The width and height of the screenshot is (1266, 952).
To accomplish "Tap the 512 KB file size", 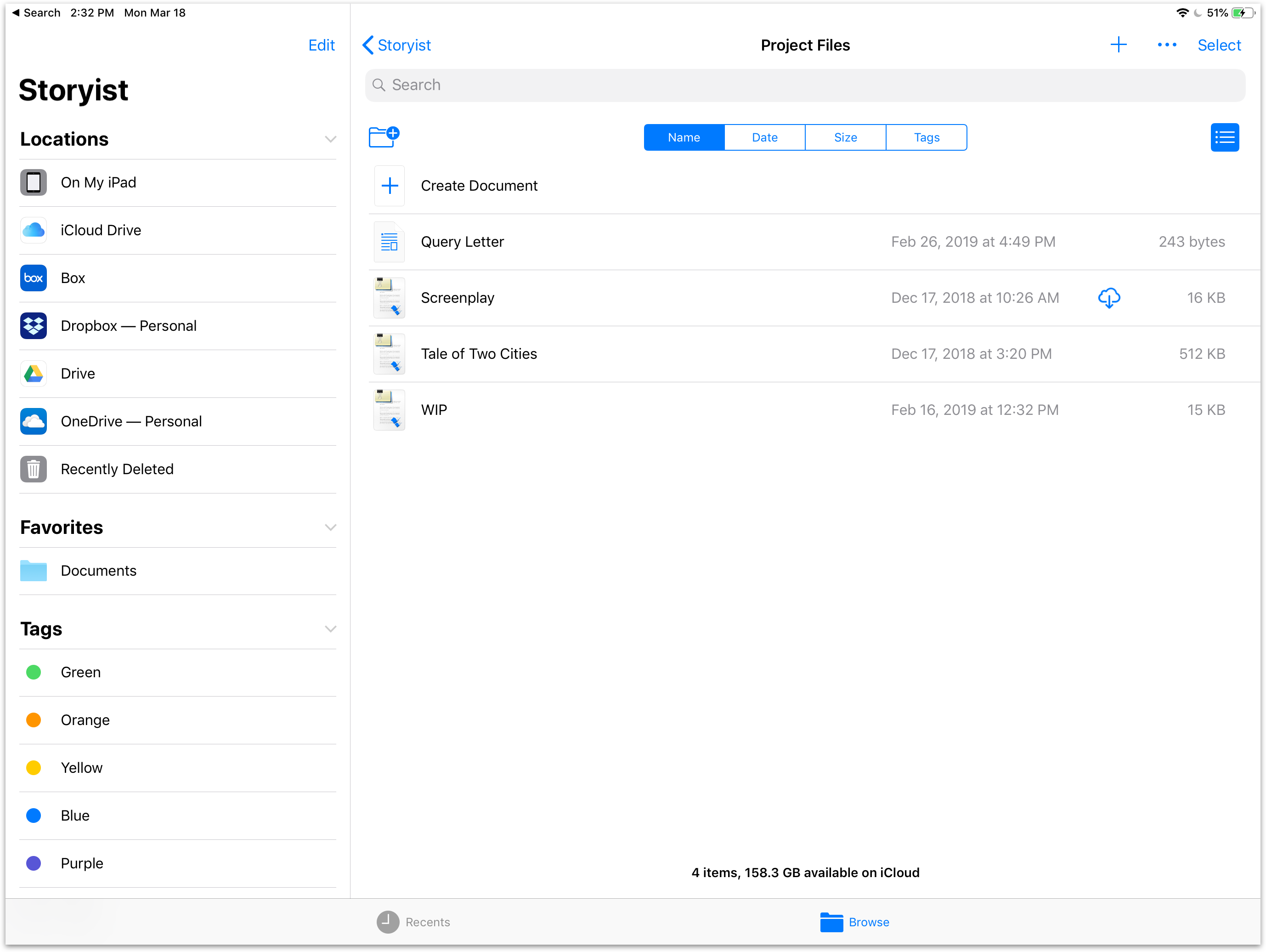I will pos(1202,354).
